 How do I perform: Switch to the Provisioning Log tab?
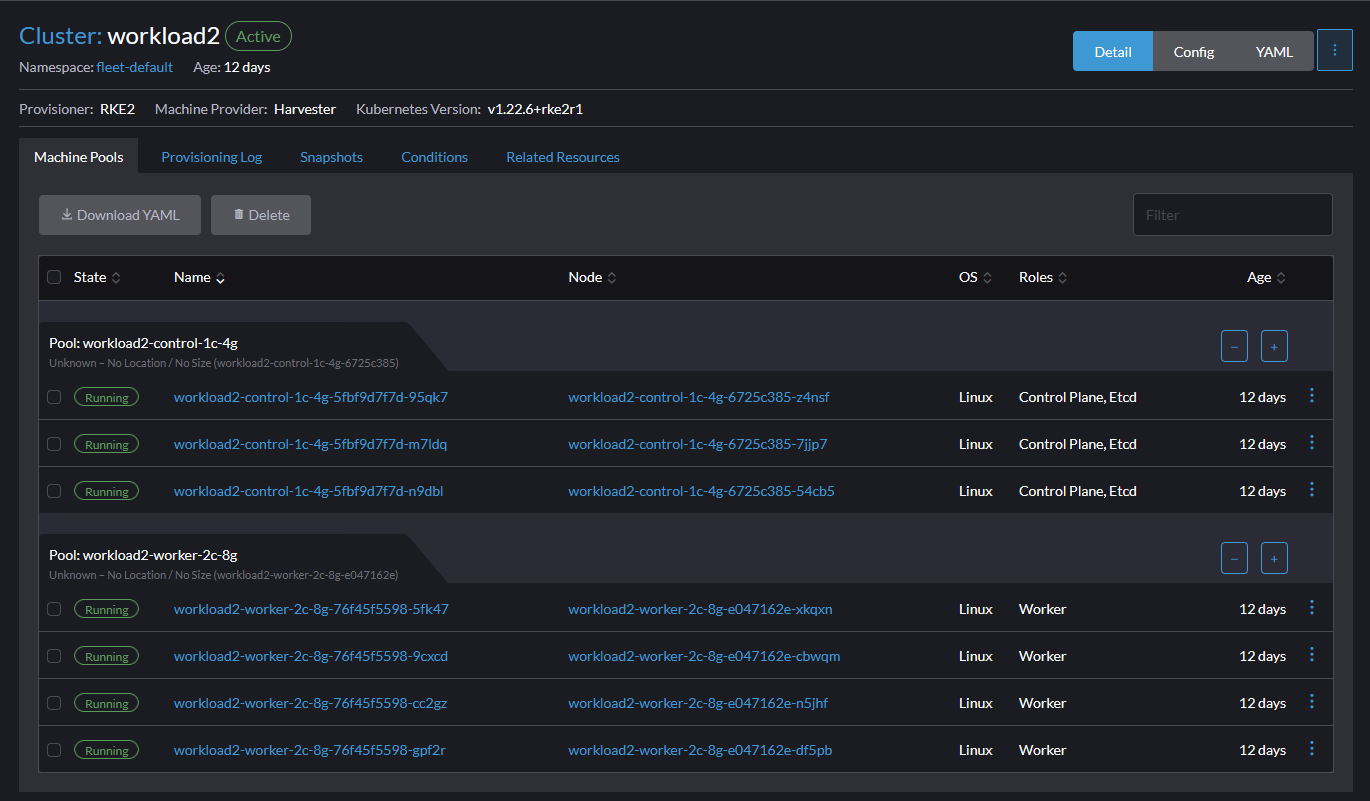(x=211, y=156)
